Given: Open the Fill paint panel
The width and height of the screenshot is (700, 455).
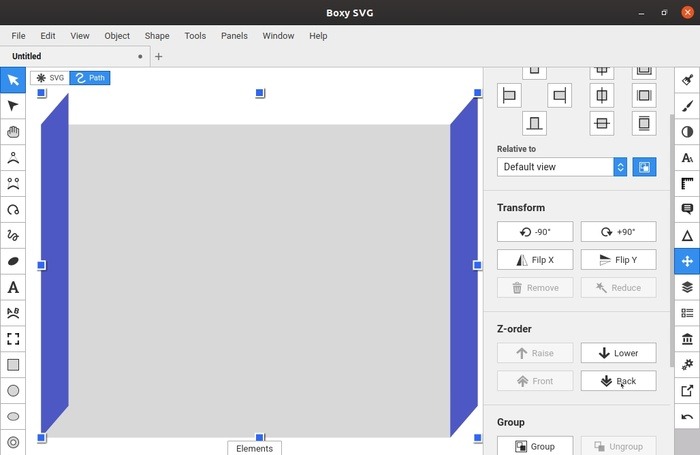Looking at the screenshot, I should pyautogui.click(x=687, y=80).
